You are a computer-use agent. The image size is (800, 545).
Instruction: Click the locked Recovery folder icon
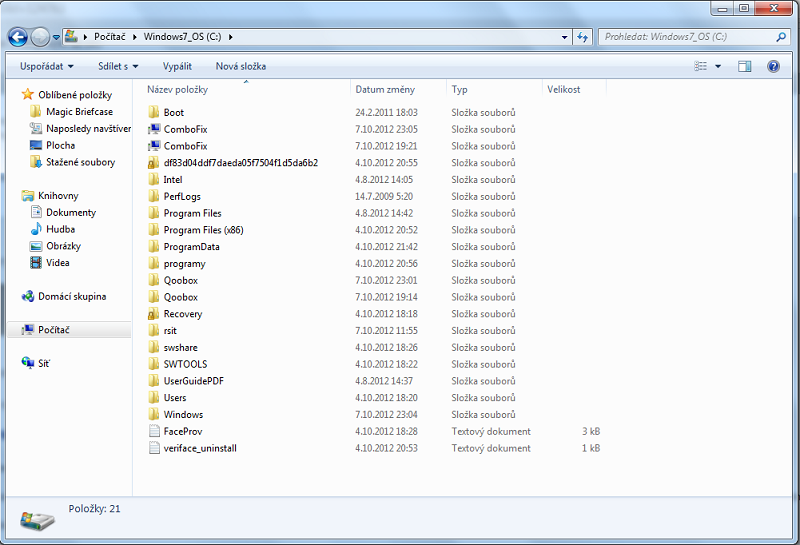pos(153,314)
